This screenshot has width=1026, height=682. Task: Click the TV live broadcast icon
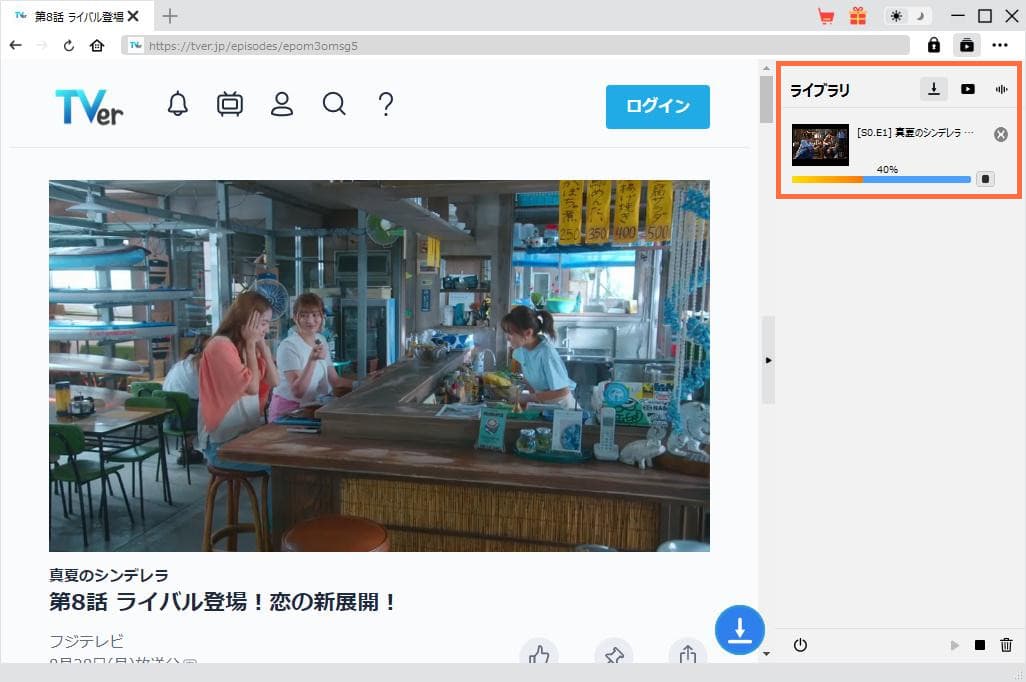click(x=230, y=104)
